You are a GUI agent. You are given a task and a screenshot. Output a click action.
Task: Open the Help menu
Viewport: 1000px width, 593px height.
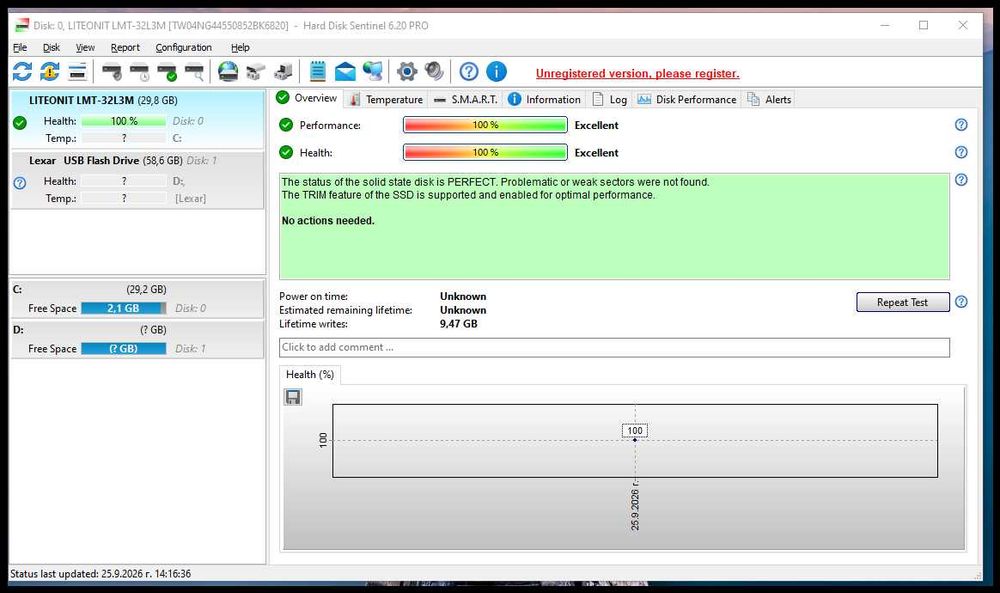(x=240, y=47)
